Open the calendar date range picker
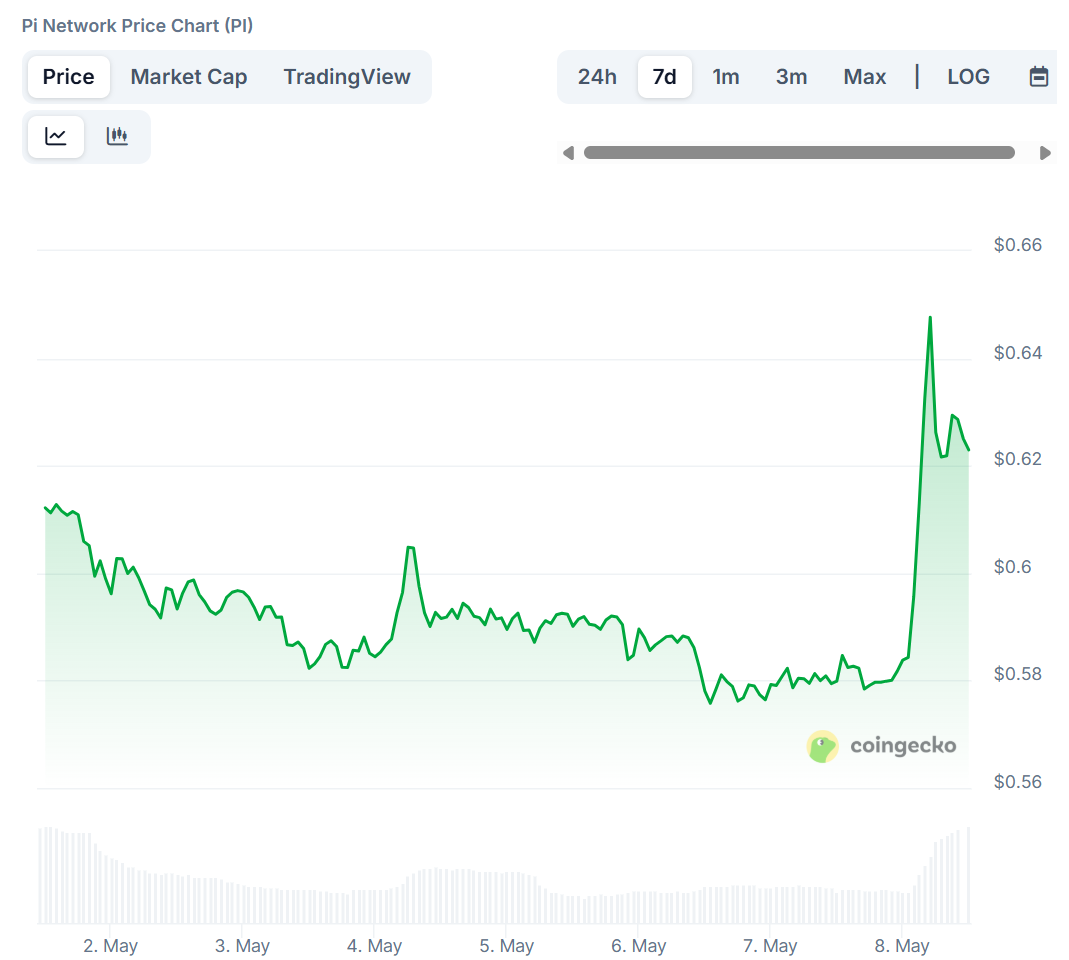 click(x=1038, y=76)
